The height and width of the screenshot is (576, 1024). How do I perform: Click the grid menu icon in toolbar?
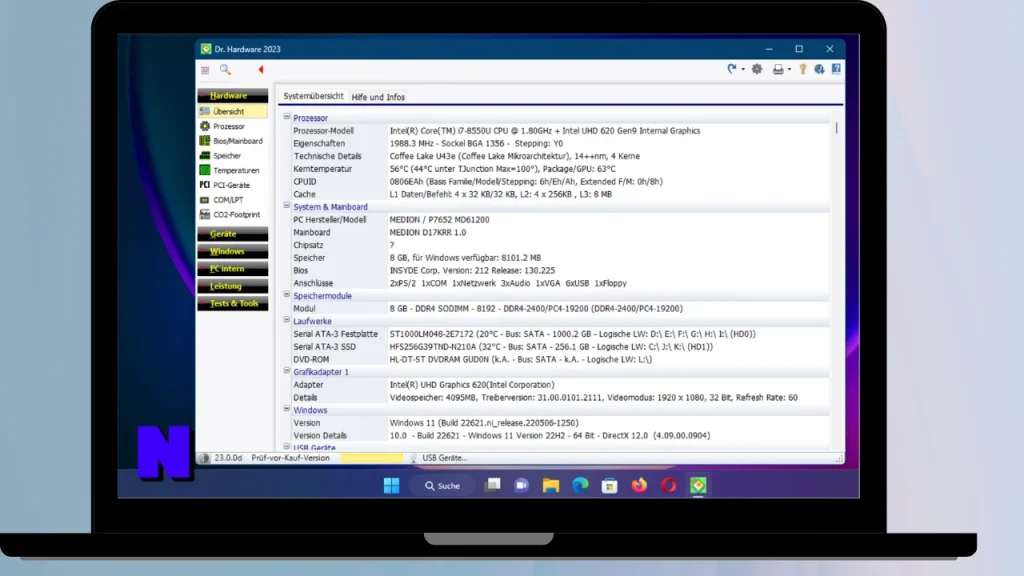[205, 70]
